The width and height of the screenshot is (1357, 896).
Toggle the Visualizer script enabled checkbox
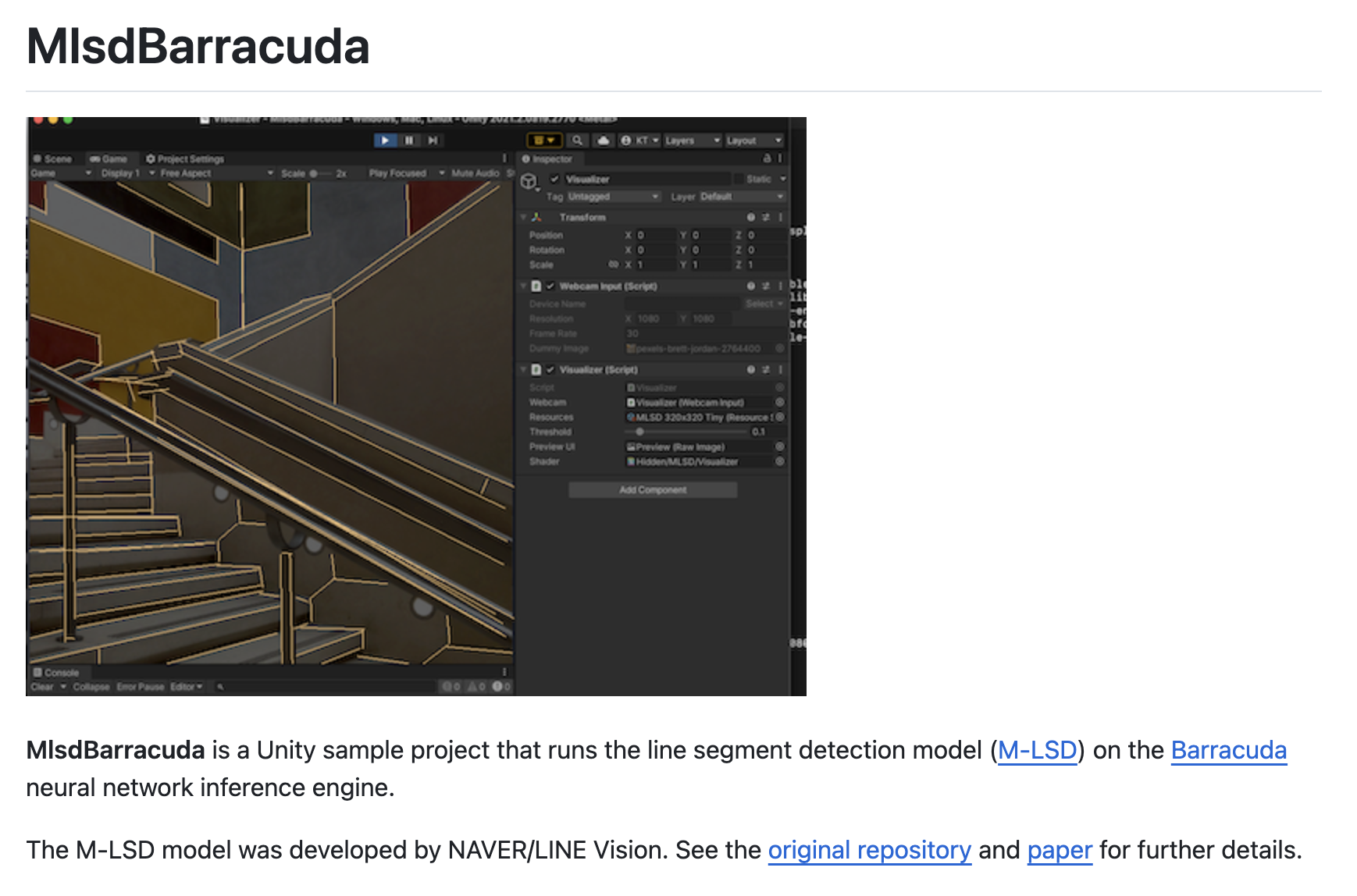coord(550,369)
